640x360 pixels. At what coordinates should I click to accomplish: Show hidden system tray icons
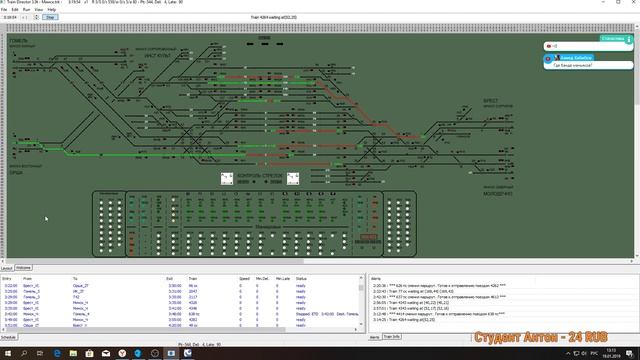tap(568, 353)
